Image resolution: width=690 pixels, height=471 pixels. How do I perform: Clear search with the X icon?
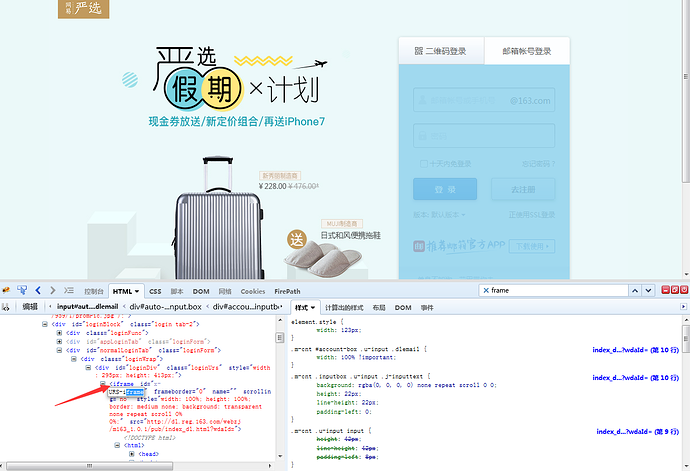[486, 291]
